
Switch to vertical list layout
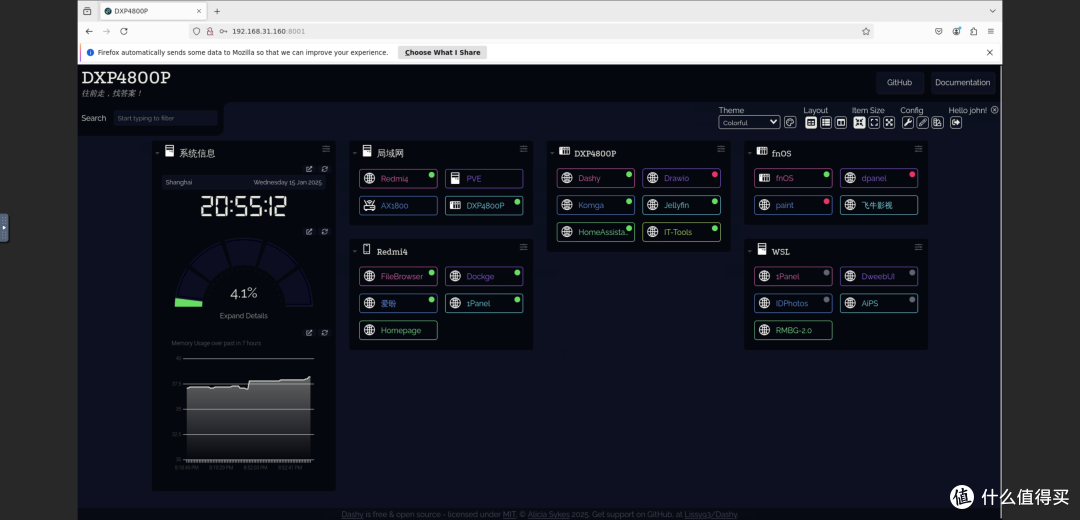(826, 123)
